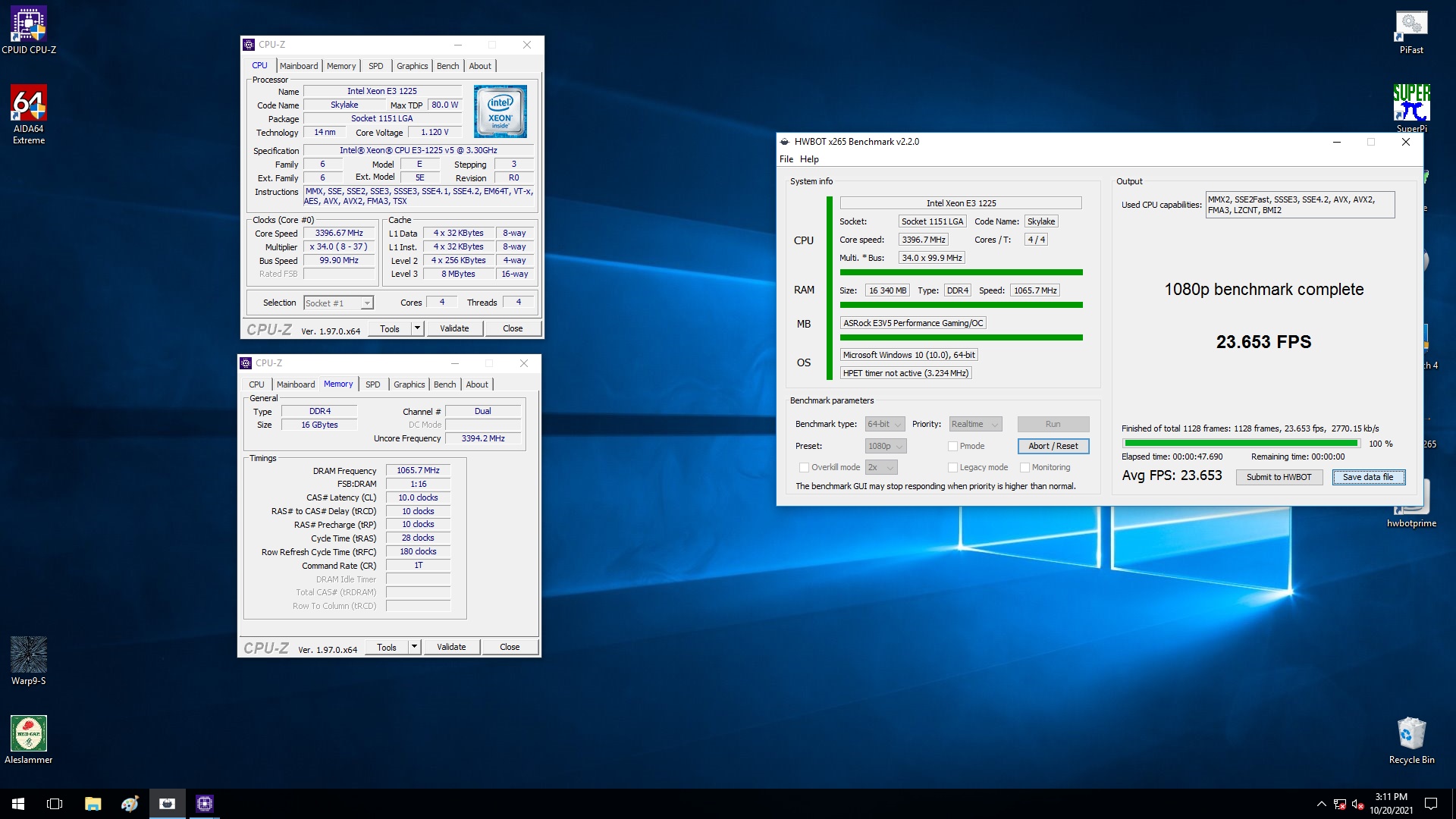Screen dimensions: 1456x819
Task: Click Abort / Reset button
Action: (1053, 446)
